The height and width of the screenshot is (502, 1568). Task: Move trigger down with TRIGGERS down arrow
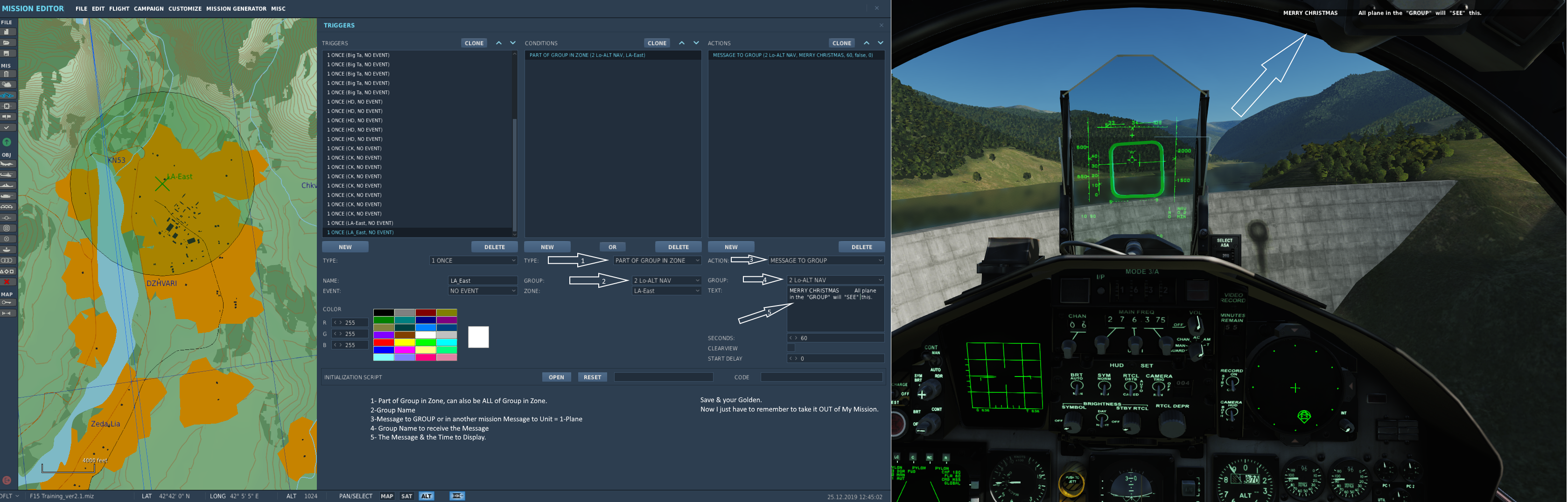click(x=512, y=43)
